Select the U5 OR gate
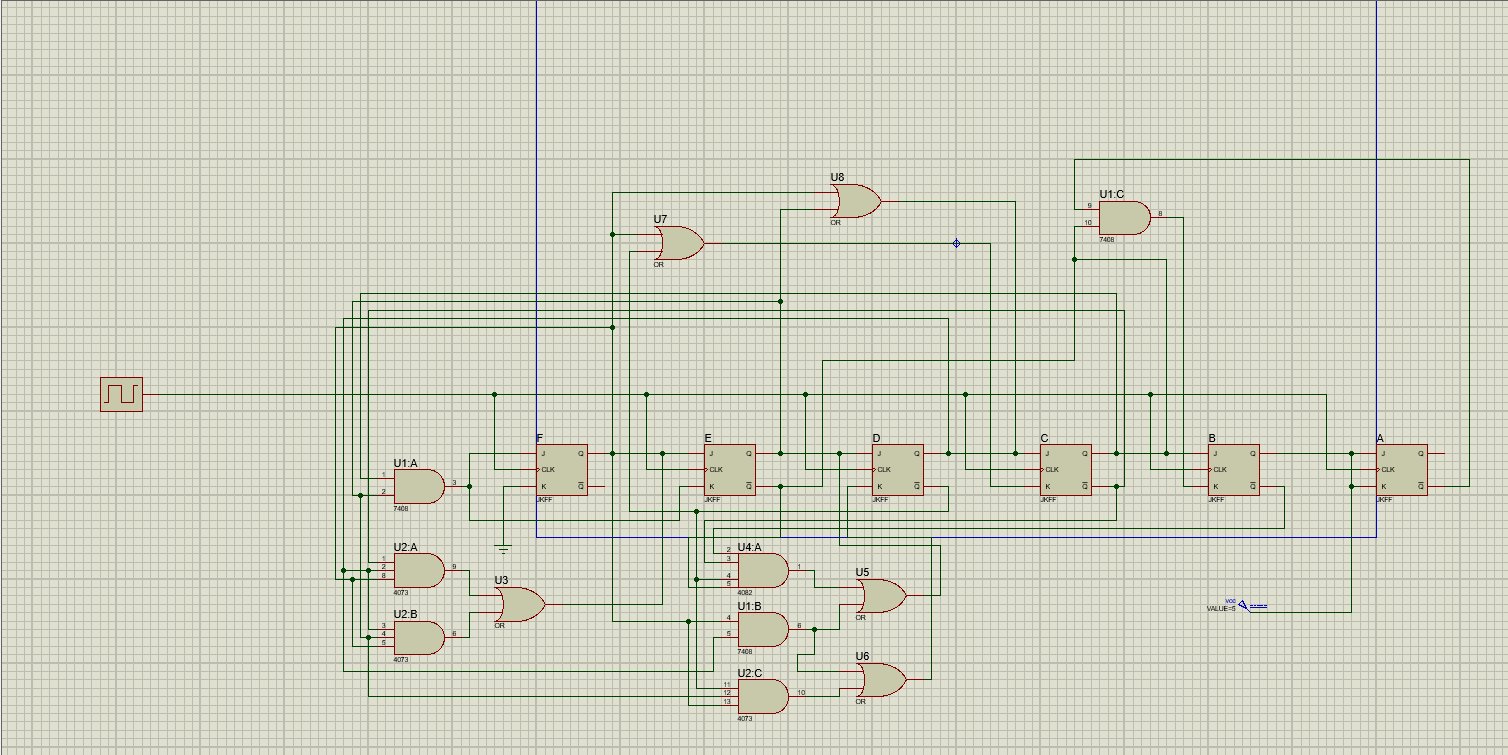 [x=882, y=595]
